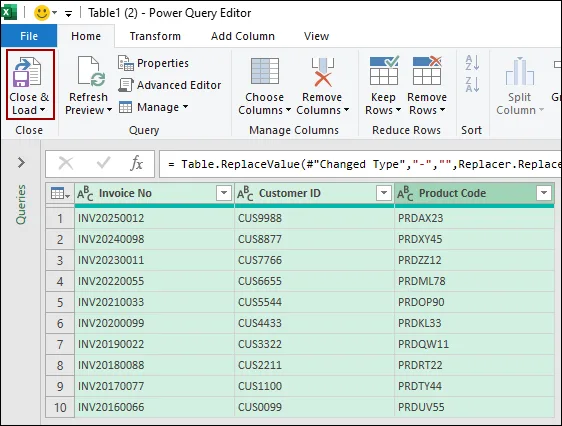Cancel the formula edit with X
Screen dimensions: 562x426
coord(66,164)
